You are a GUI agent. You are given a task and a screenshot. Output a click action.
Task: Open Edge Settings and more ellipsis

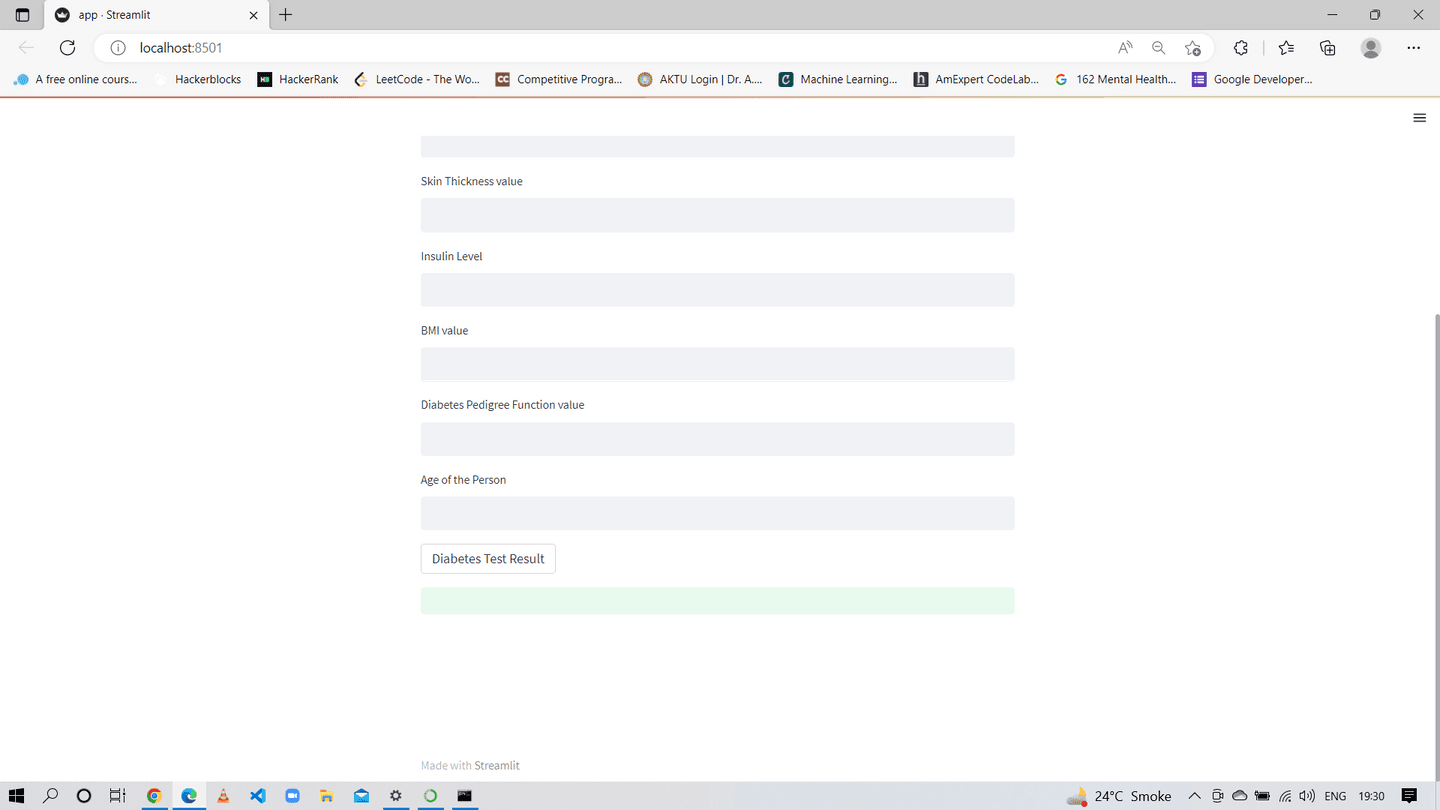tap(1413, 48)
